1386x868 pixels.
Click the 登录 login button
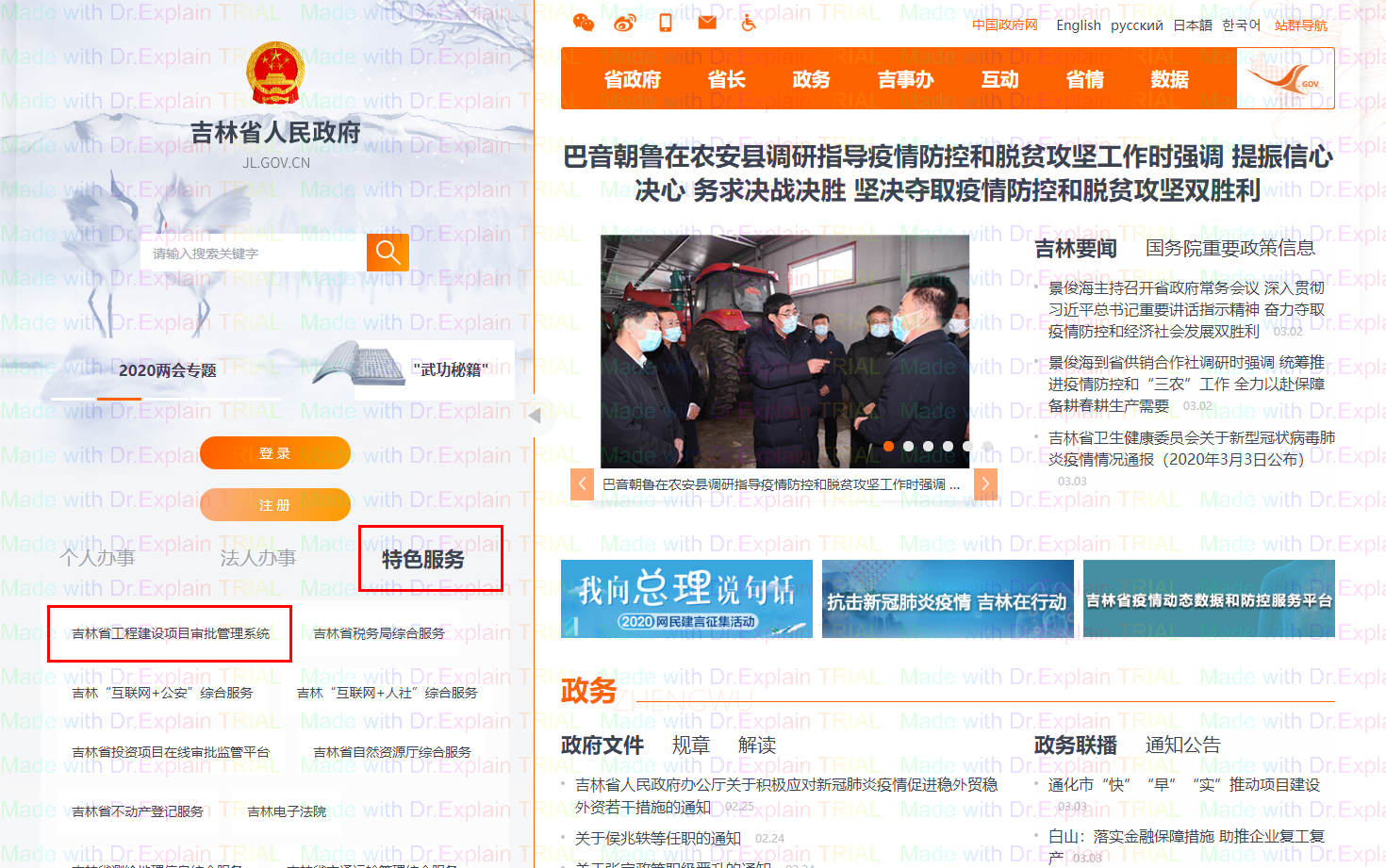click(275, 453)
